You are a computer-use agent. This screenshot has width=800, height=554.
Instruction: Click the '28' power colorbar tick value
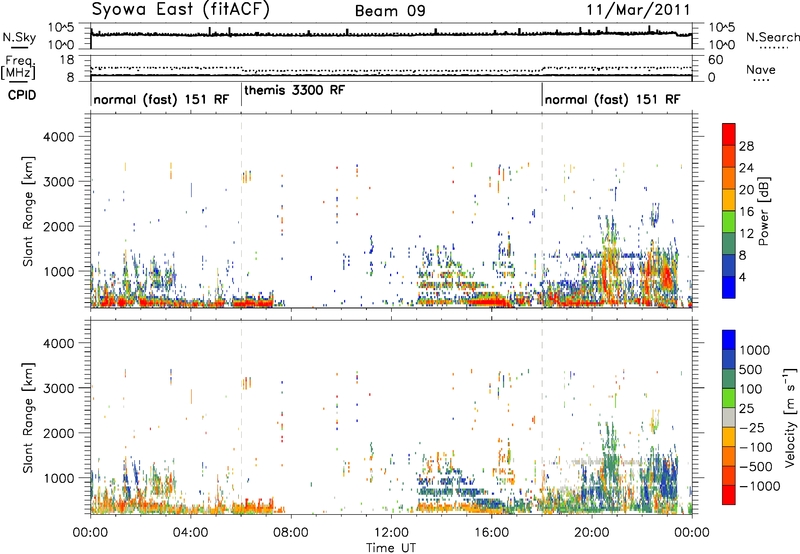point(746,146)
